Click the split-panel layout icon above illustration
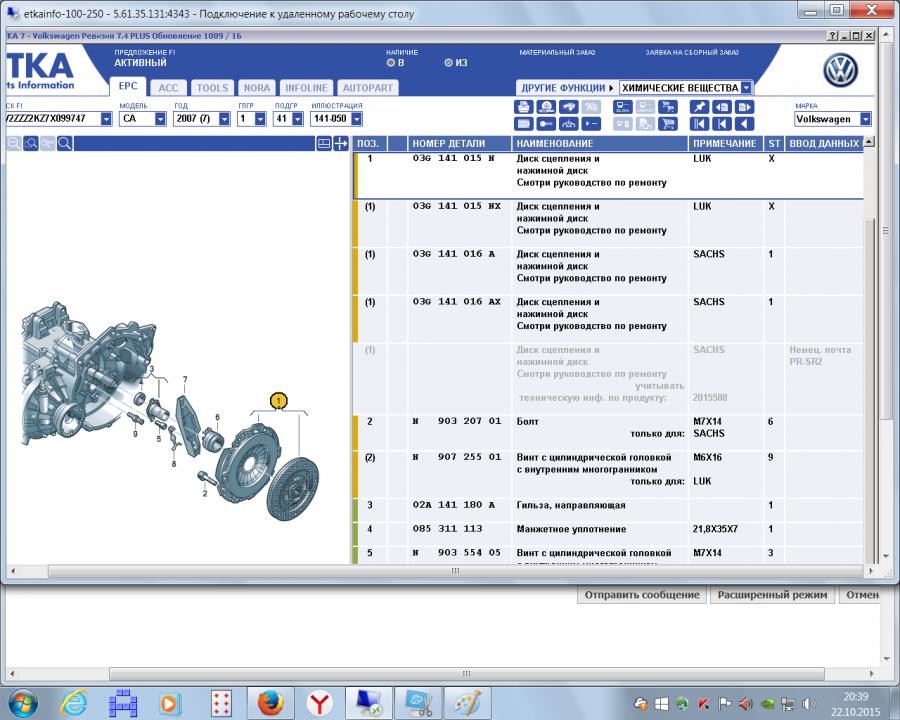This screenshot has height=720, width=900. pos(324,144)
